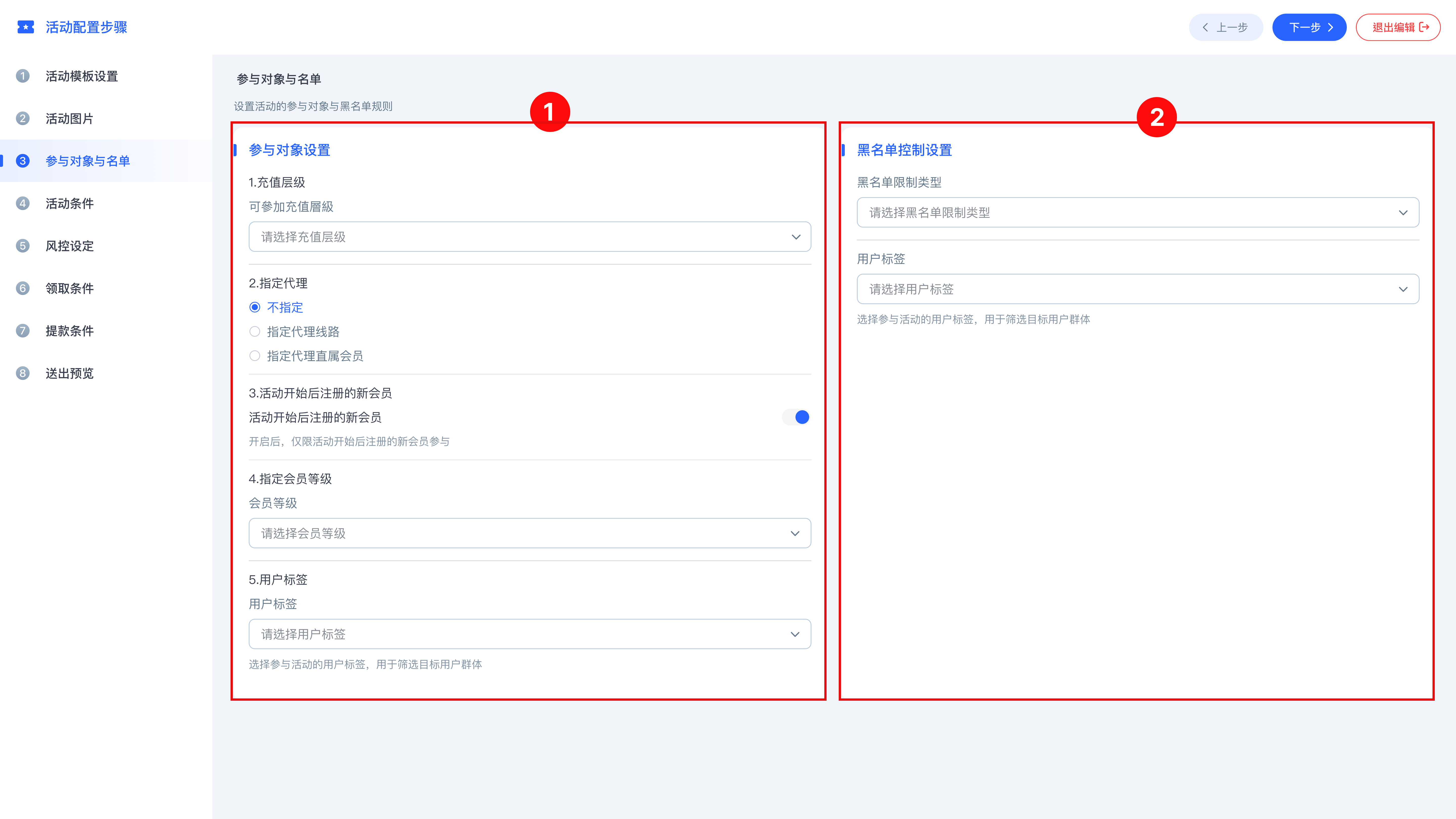Click the 设置活动的参与对象与黑名单规则 description
The height and width of the screenshot is (819, 1456).
[x=313, y=106]
